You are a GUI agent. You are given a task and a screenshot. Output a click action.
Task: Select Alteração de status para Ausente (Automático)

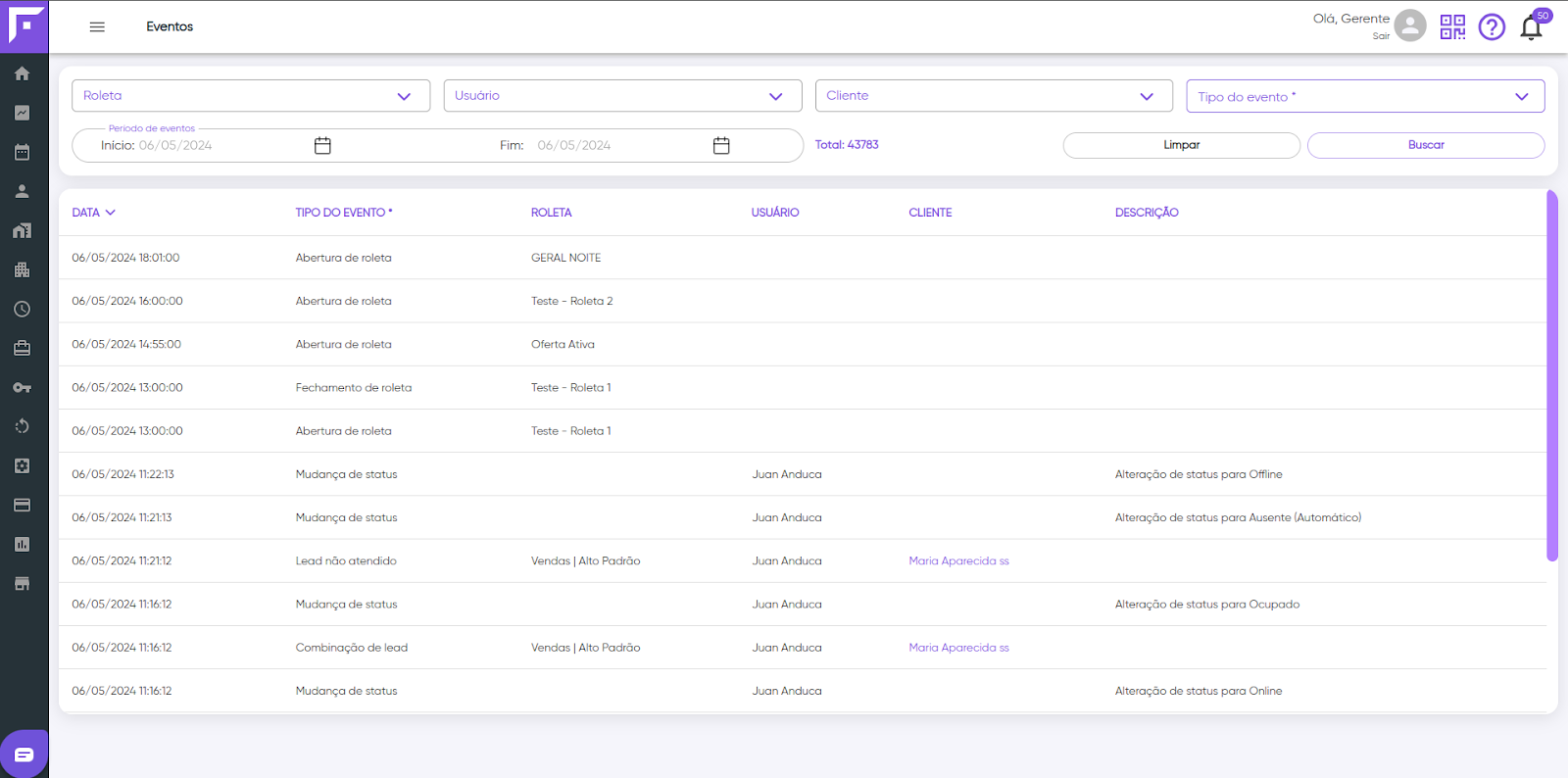tap(1238, 517)
